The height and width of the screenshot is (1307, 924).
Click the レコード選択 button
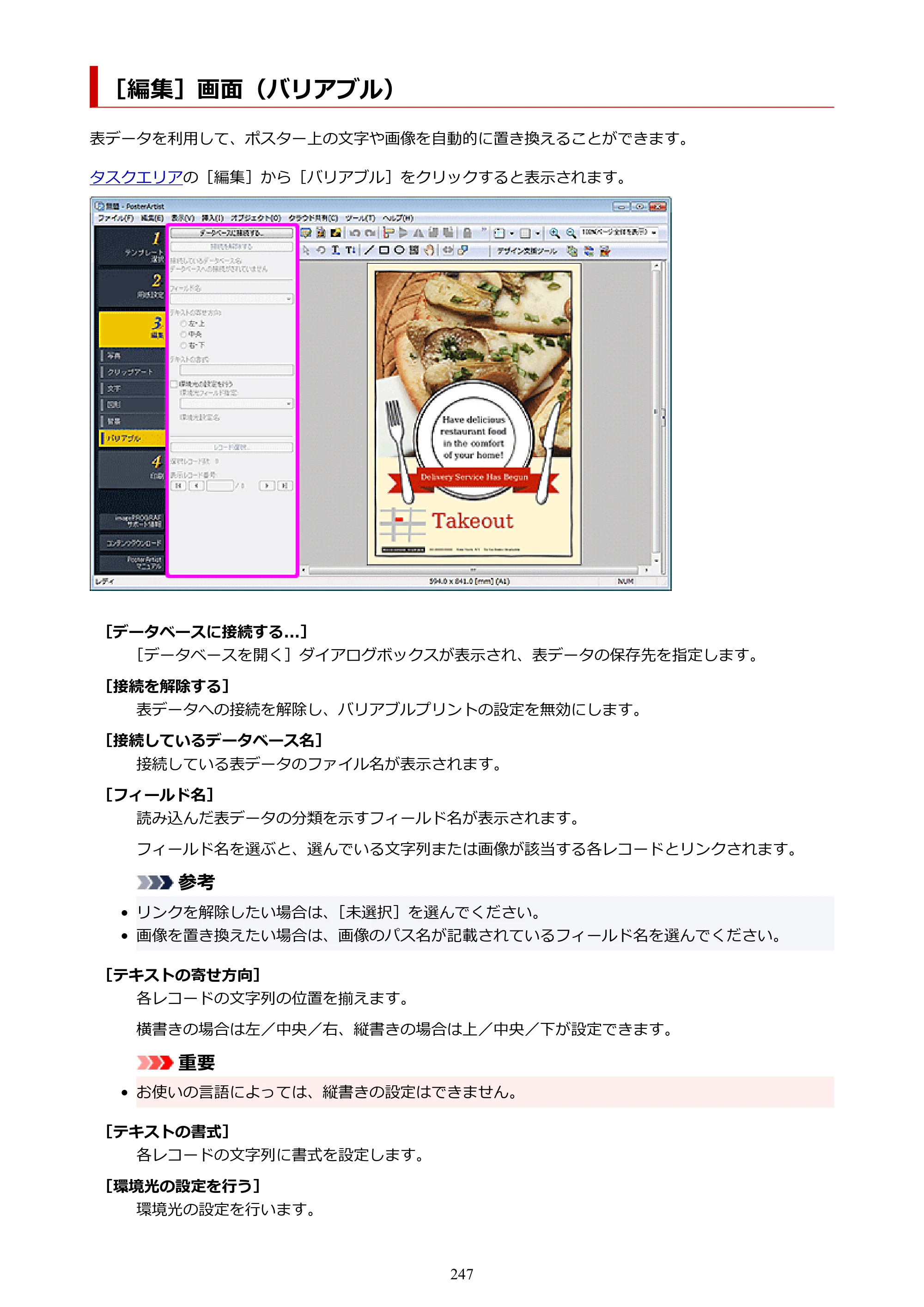(232, 447)
